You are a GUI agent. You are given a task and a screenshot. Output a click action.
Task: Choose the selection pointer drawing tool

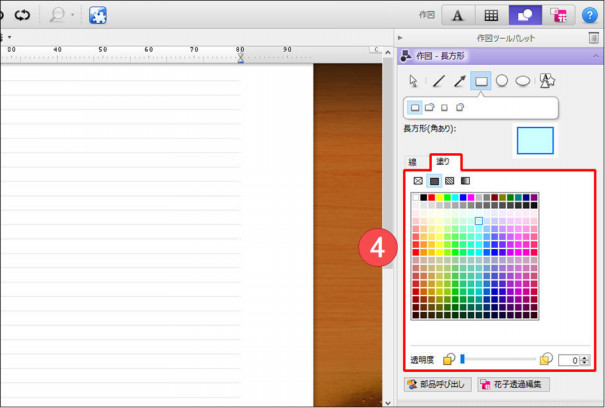[413, 81]
